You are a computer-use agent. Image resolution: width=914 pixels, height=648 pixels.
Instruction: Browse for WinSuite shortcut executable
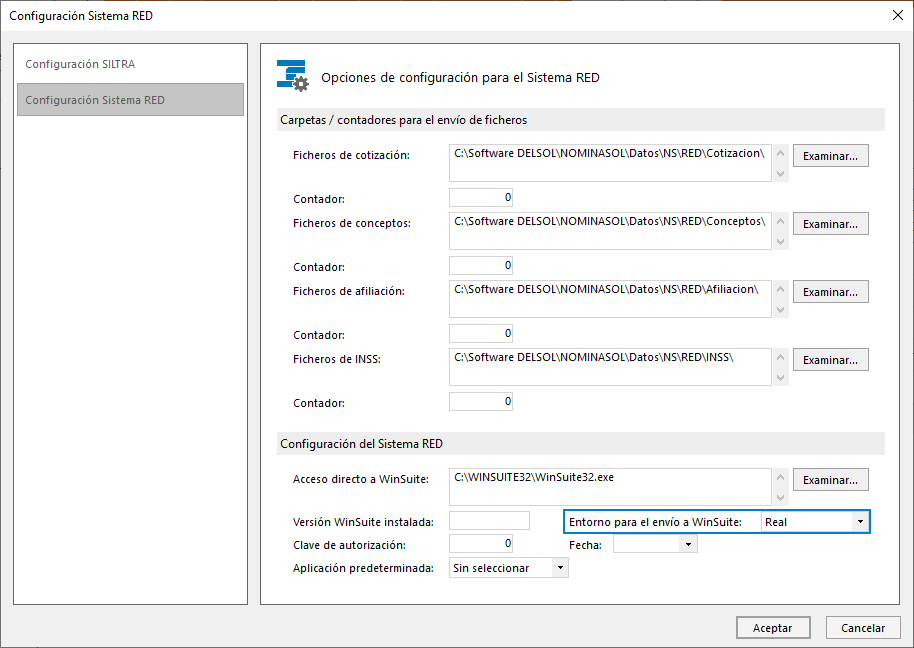click(x=831, y=480)
